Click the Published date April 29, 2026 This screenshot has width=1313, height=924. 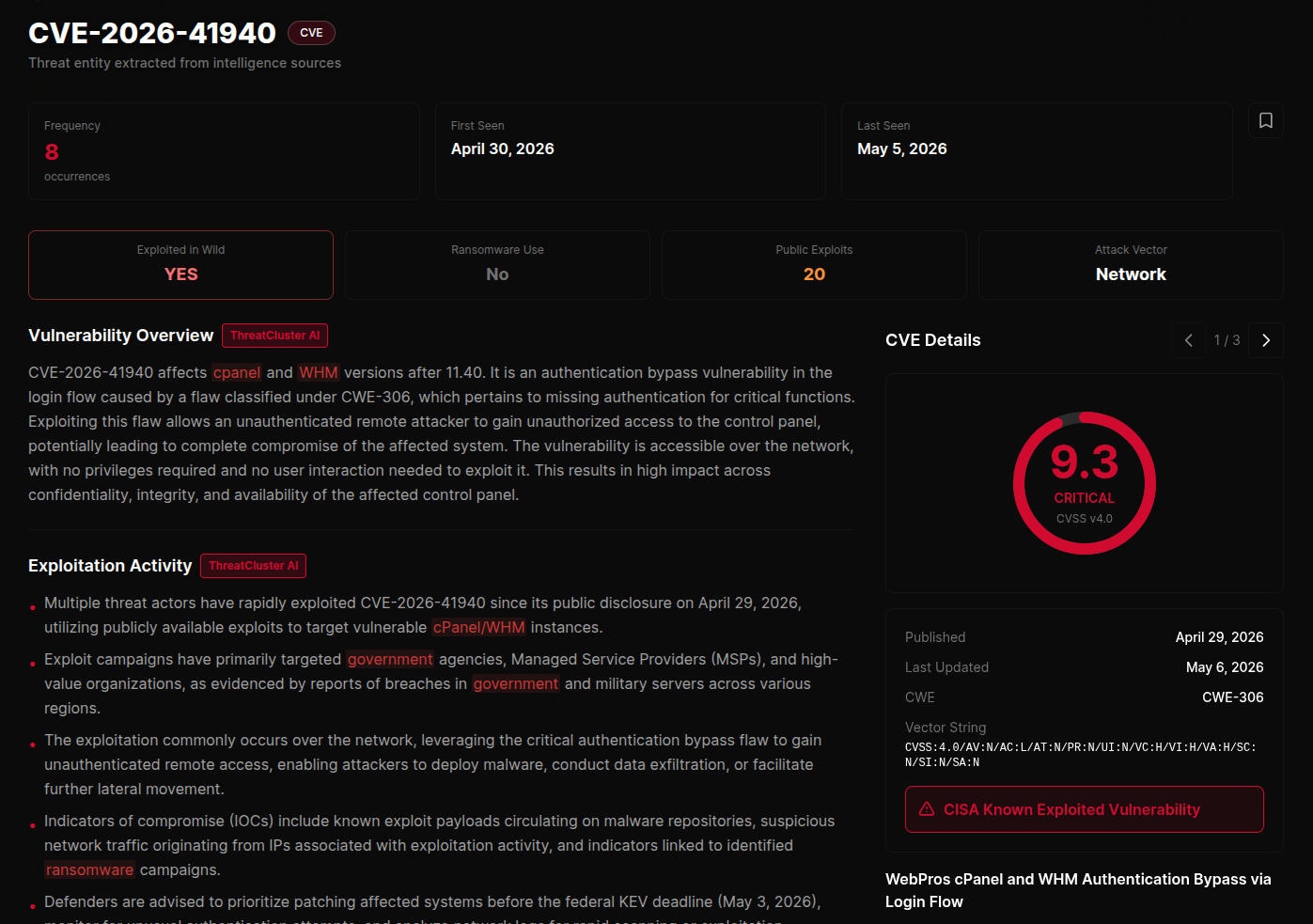pos(1219,637)
